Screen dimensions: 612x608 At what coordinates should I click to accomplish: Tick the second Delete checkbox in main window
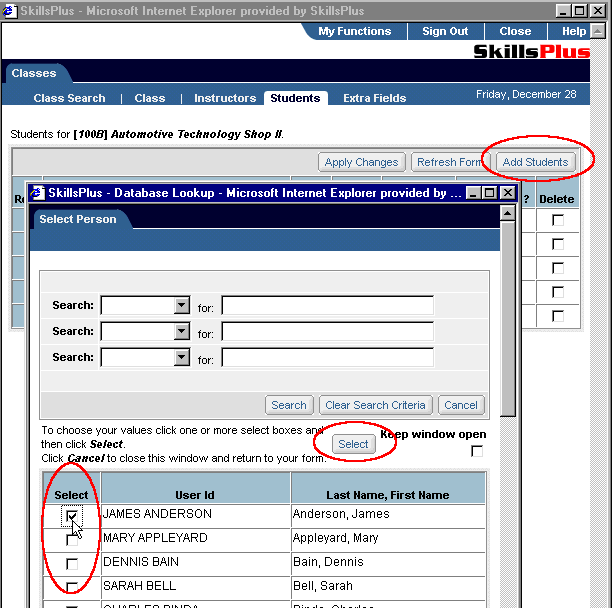click(x=558, y=244)
